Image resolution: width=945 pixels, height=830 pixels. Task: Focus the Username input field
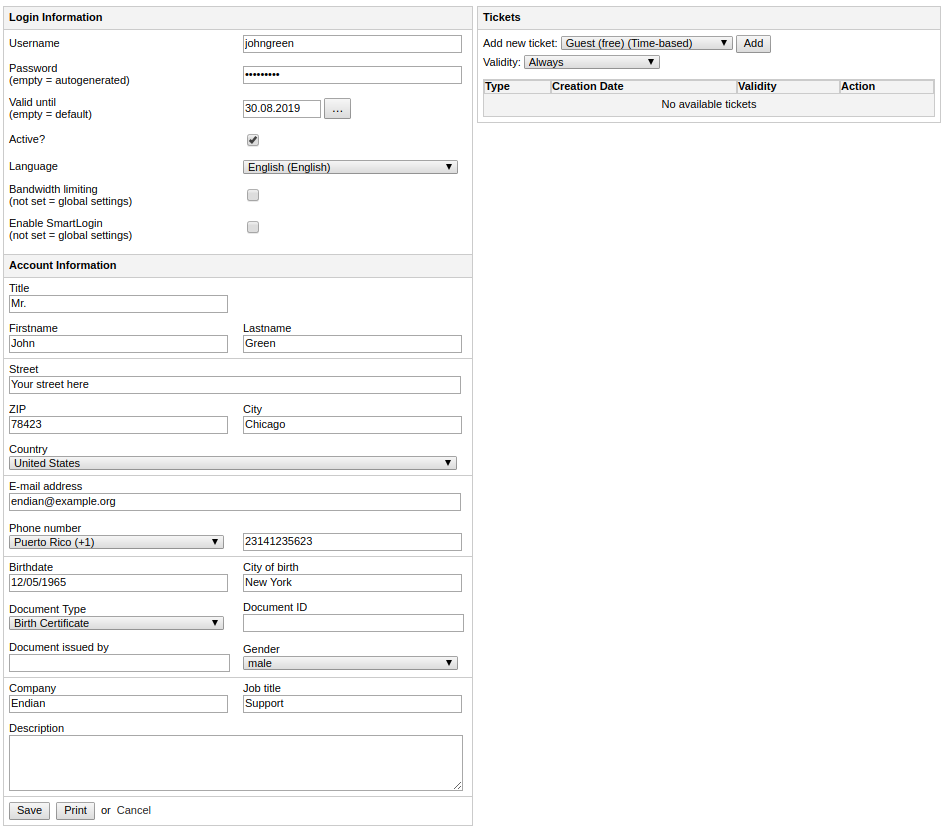352,43
